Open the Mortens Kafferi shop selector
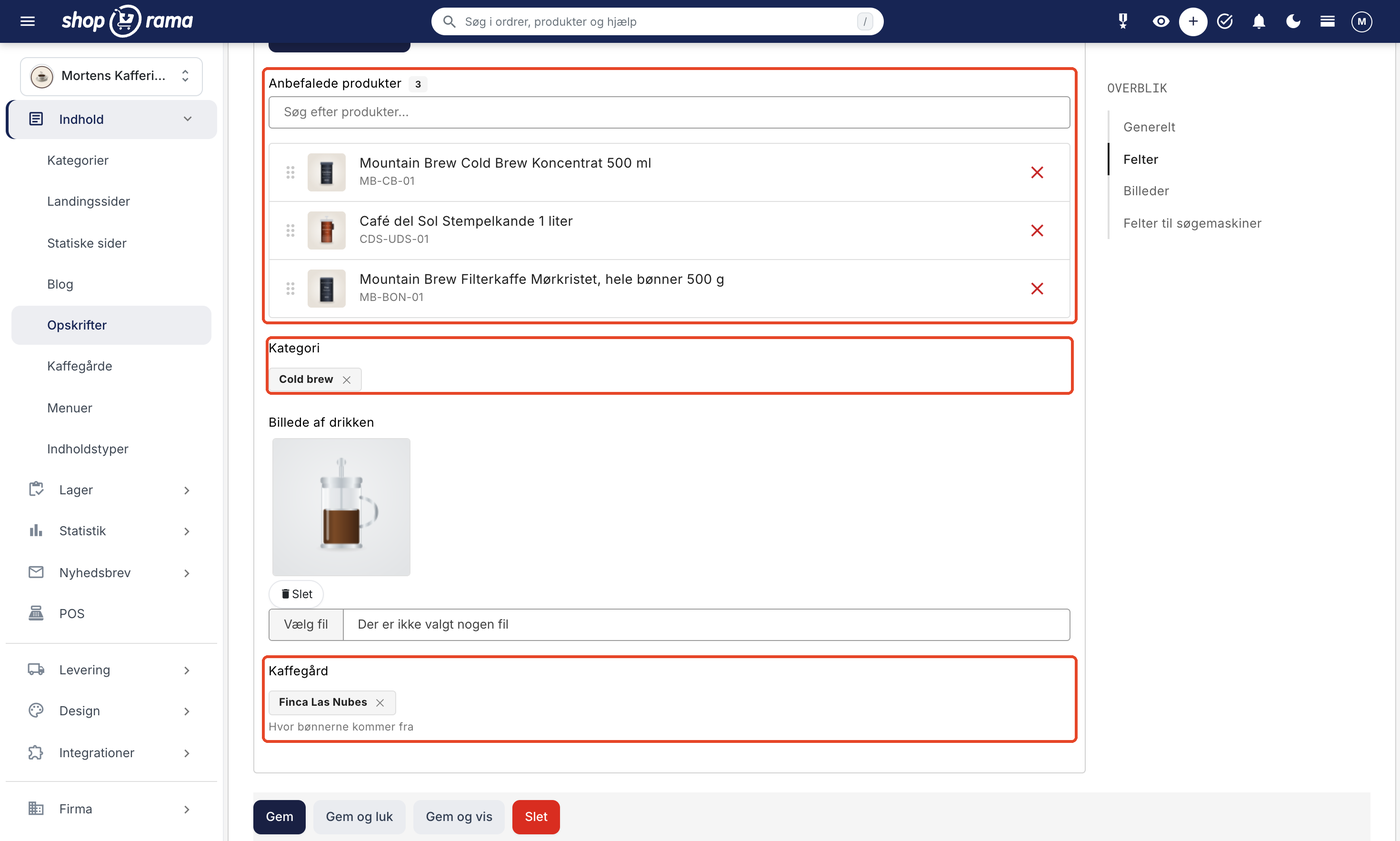 [x=111, y=76]
